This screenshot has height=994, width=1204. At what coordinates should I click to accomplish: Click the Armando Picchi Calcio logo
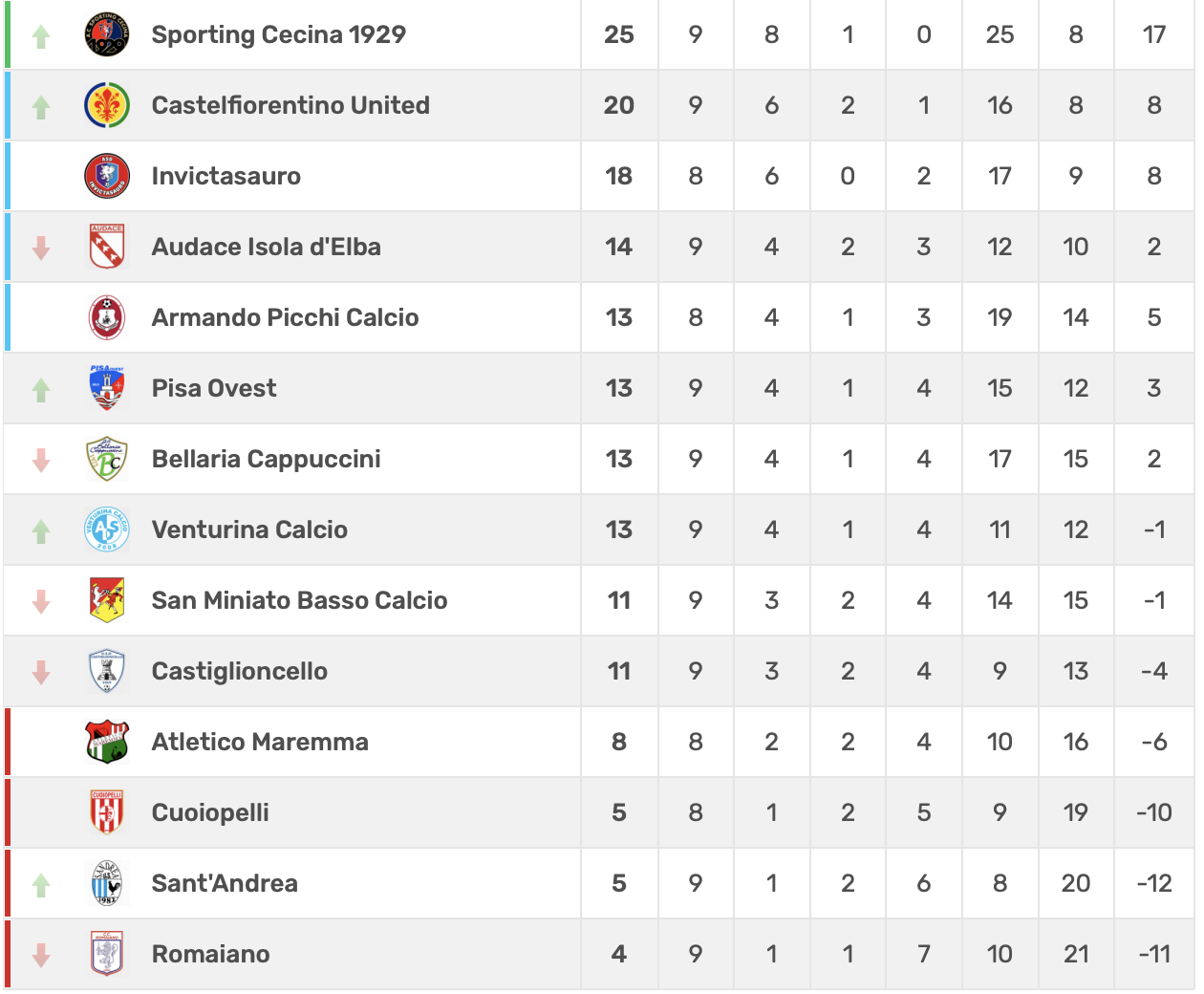(x=107, y=318)
